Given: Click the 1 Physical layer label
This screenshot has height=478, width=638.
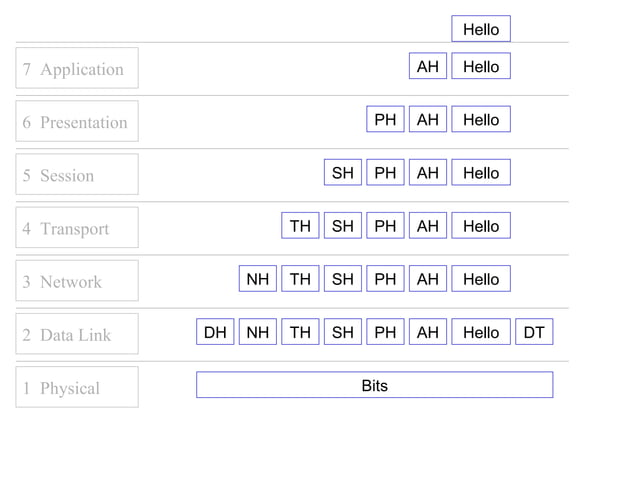Looking at the screenshot, I should pyautogui.click(x=77, y=388).
